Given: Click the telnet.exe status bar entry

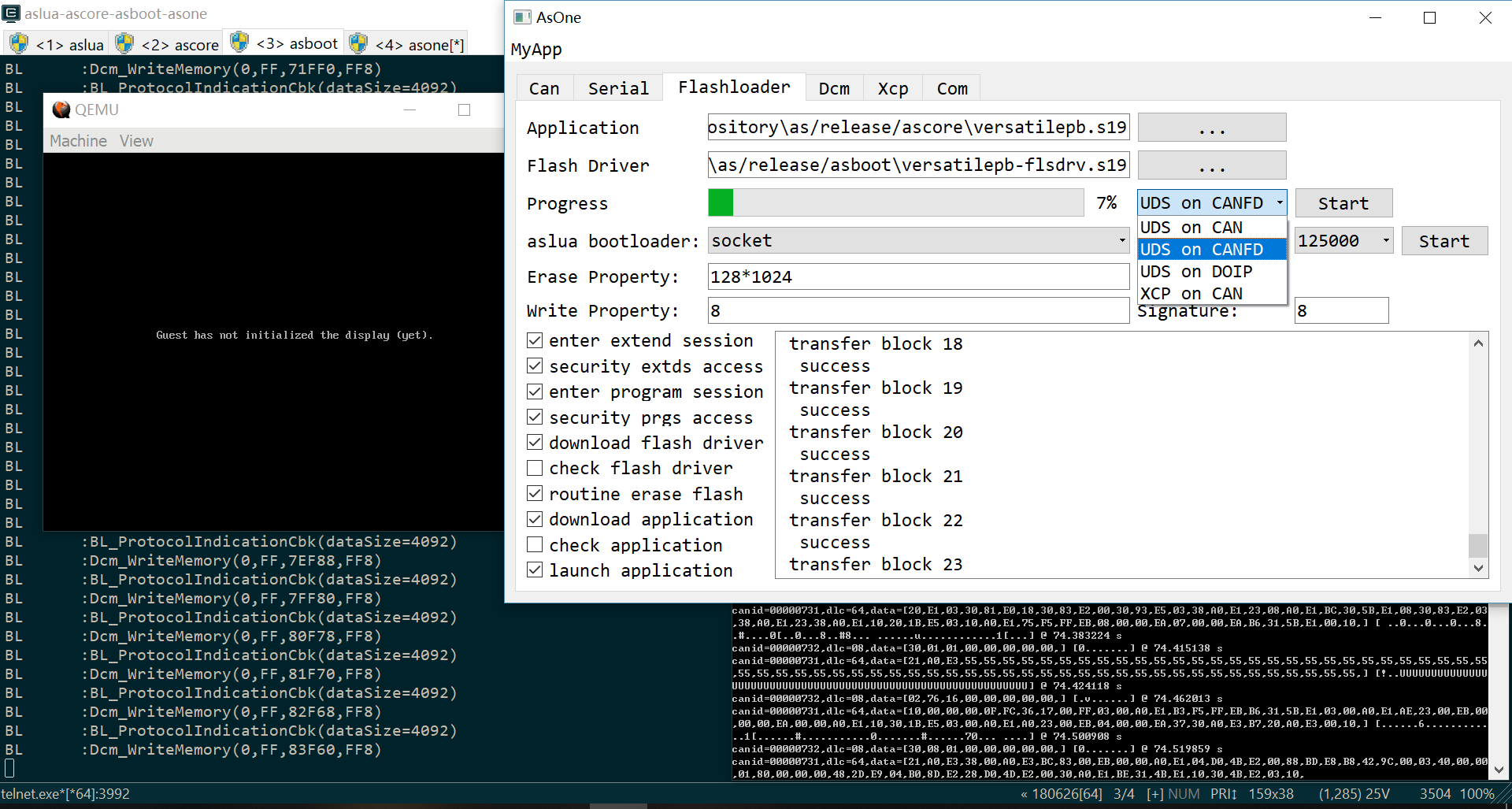Looking at the screenshot, I should tap(65, 794).
